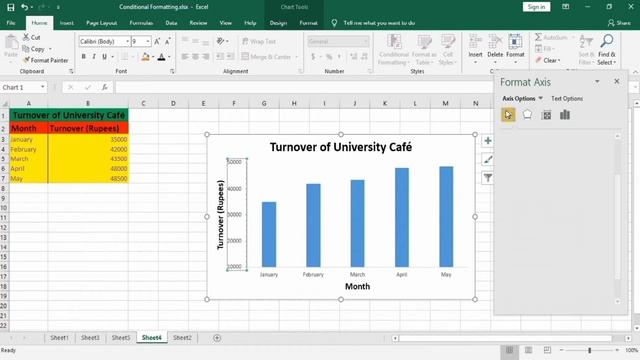Click the Tell me what you want box
This screenshot has width=640, height=360.
[379, 23]
